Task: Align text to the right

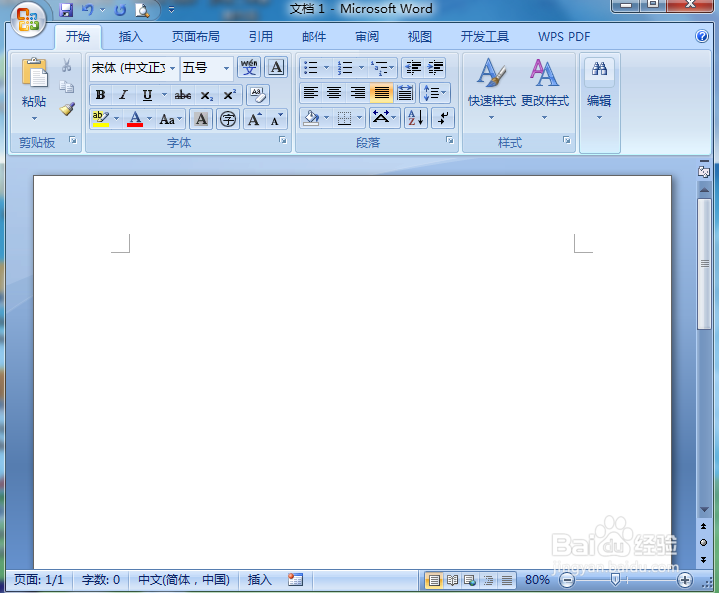Action: click(x=358, y=93)
